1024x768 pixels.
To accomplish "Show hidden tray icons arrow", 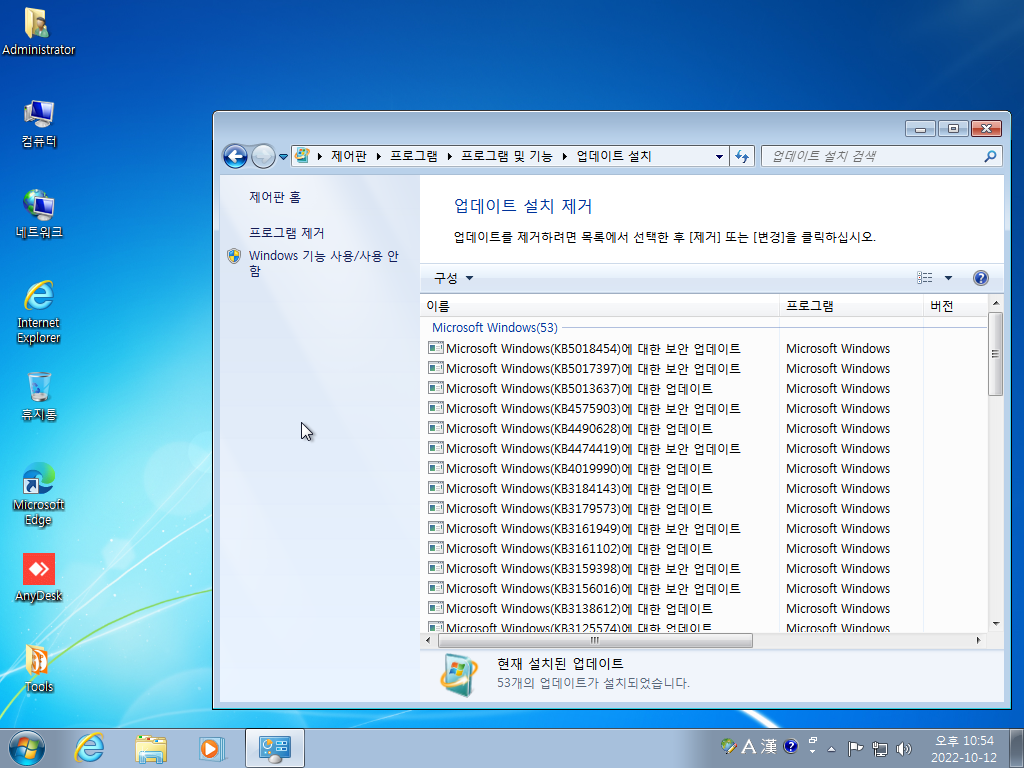I will click(x=831, y=749).
